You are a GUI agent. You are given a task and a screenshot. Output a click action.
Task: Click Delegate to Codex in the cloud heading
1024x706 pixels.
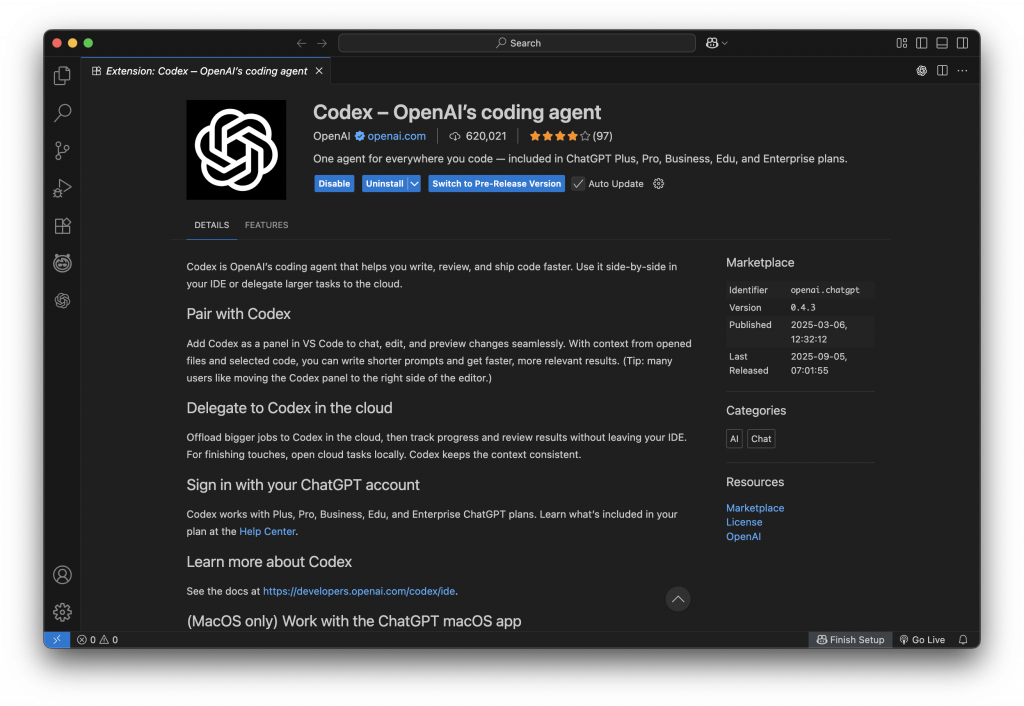289,408
